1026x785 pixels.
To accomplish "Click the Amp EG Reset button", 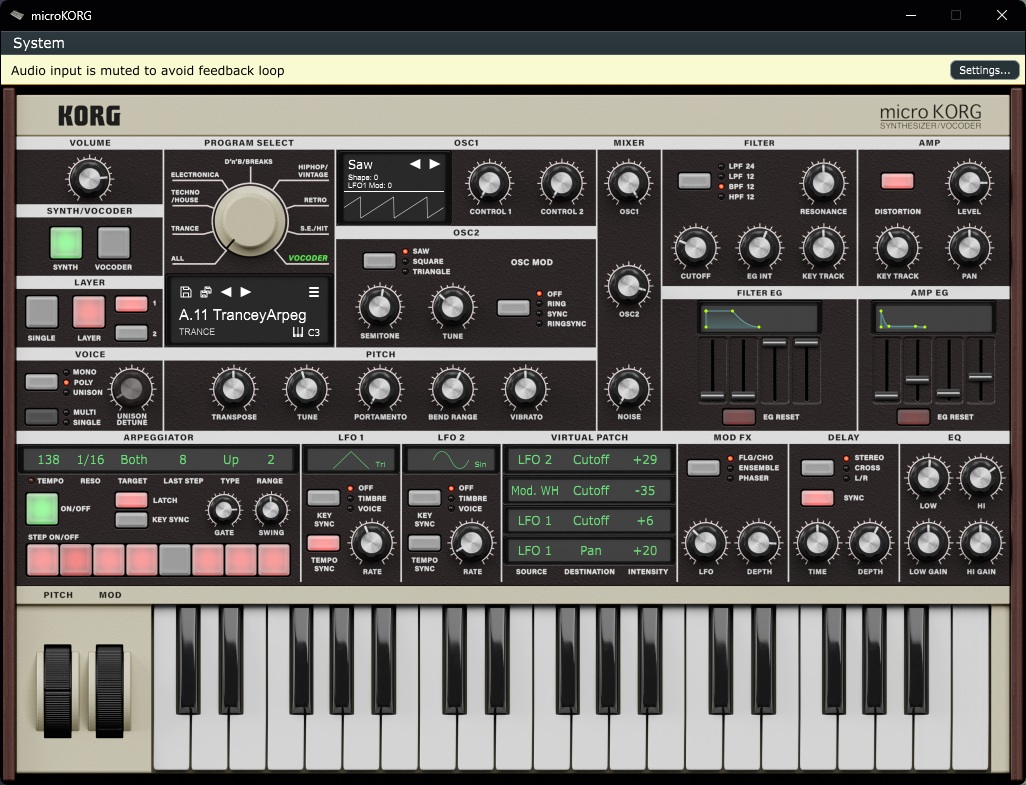I will pyautogui.click(x=913, y=417).
